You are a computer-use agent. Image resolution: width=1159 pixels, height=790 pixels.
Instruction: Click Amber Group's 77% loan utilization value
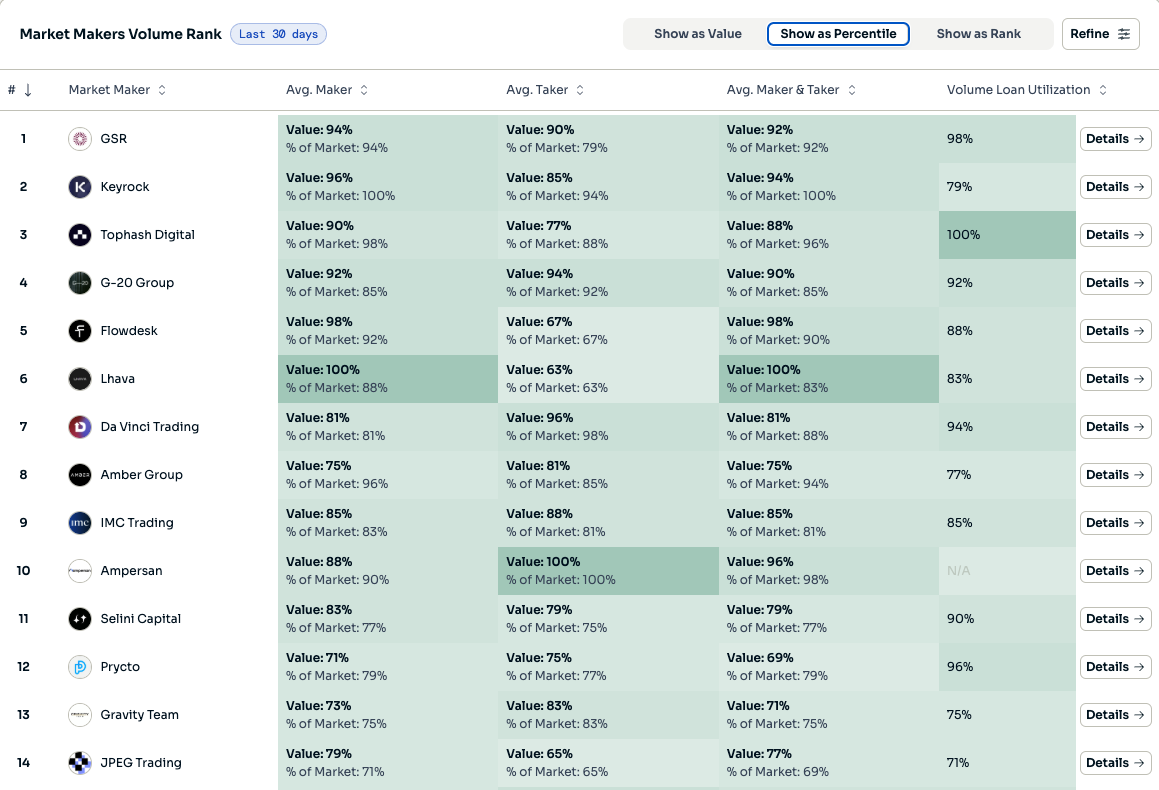(959, 475)
